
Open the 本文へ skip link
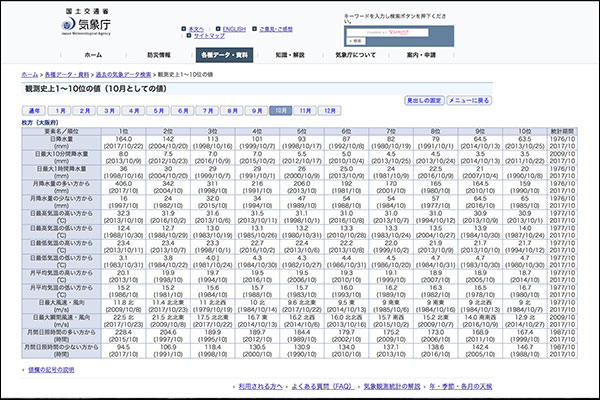(x=197, y=29)
